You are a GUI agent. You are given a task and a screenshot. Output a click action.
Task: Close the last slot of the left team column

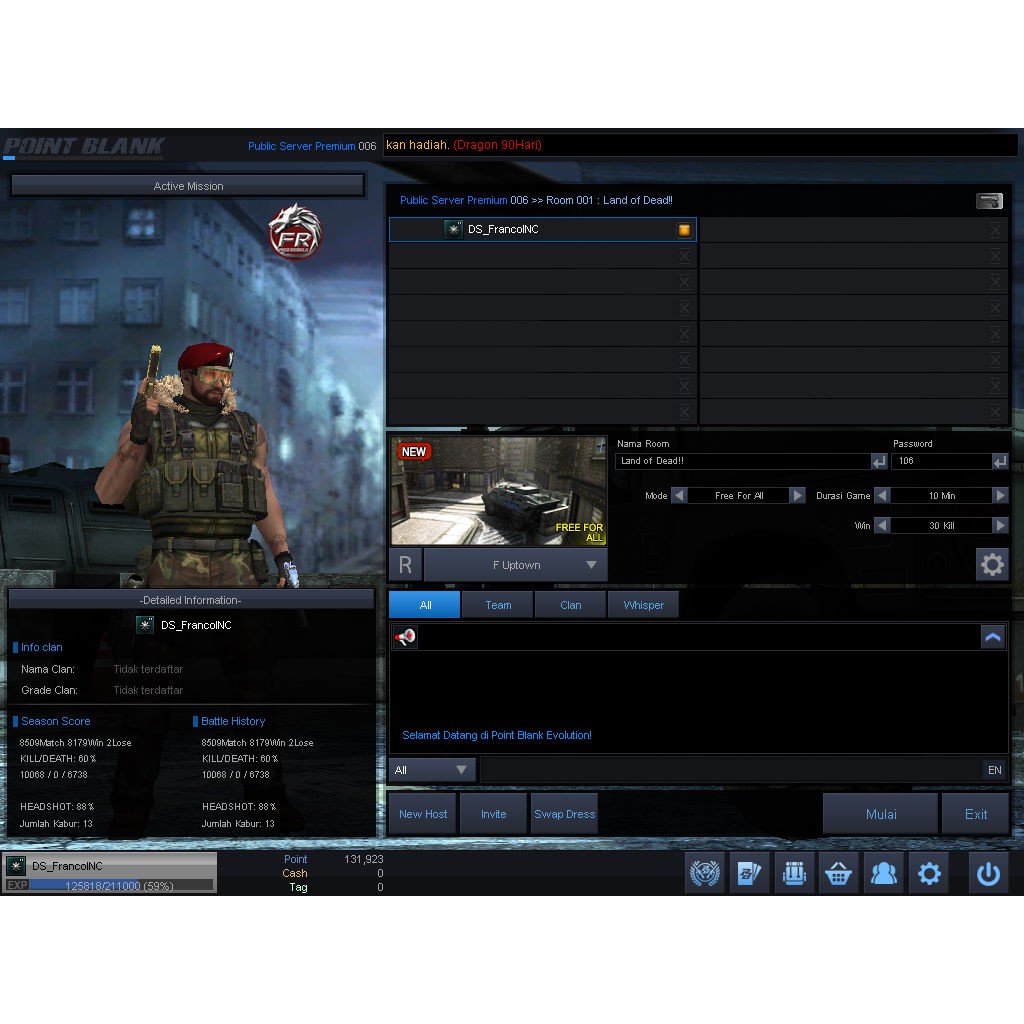(x=684, y=412)
